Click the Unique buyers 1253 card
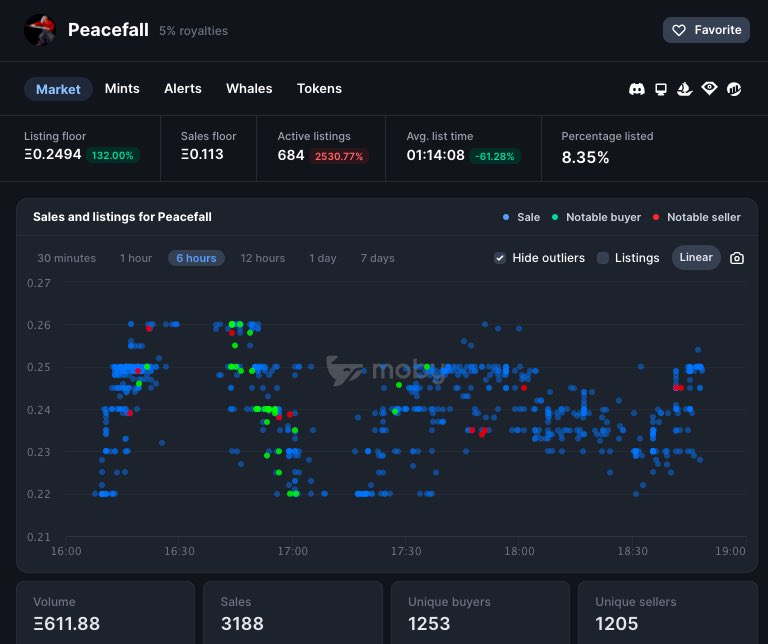 480,613
